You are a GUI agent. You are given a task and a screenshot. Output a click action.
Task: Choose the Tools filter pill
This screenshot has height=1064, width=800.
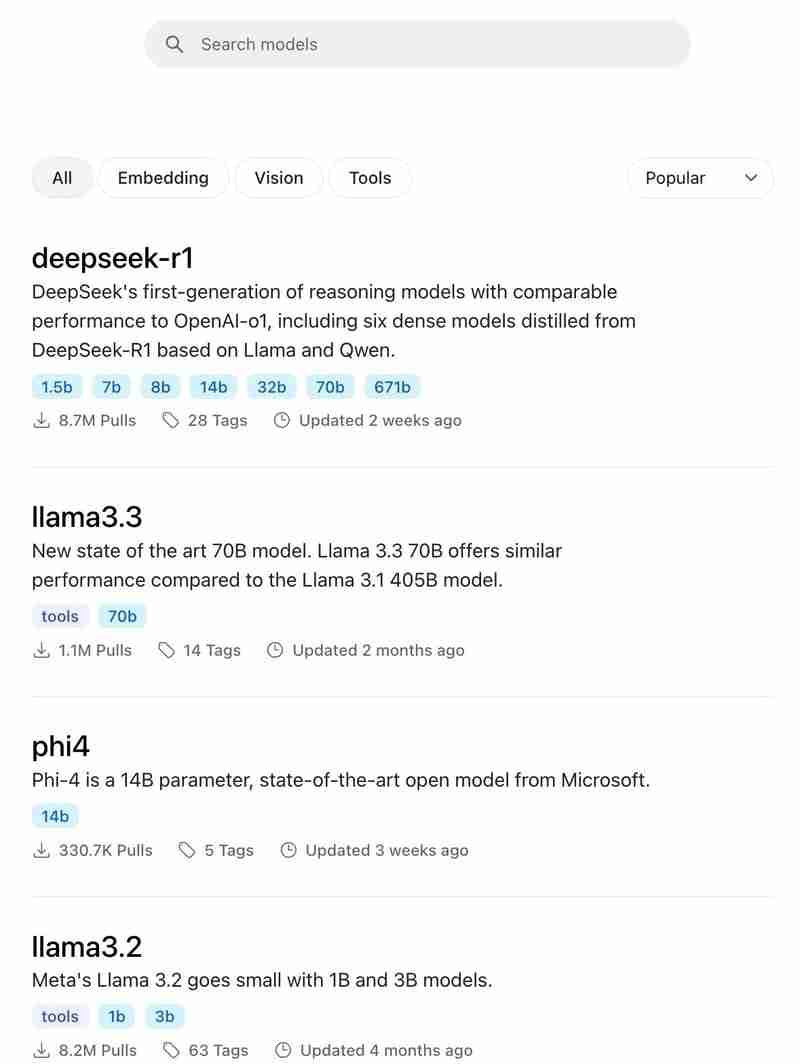point(370,178)
